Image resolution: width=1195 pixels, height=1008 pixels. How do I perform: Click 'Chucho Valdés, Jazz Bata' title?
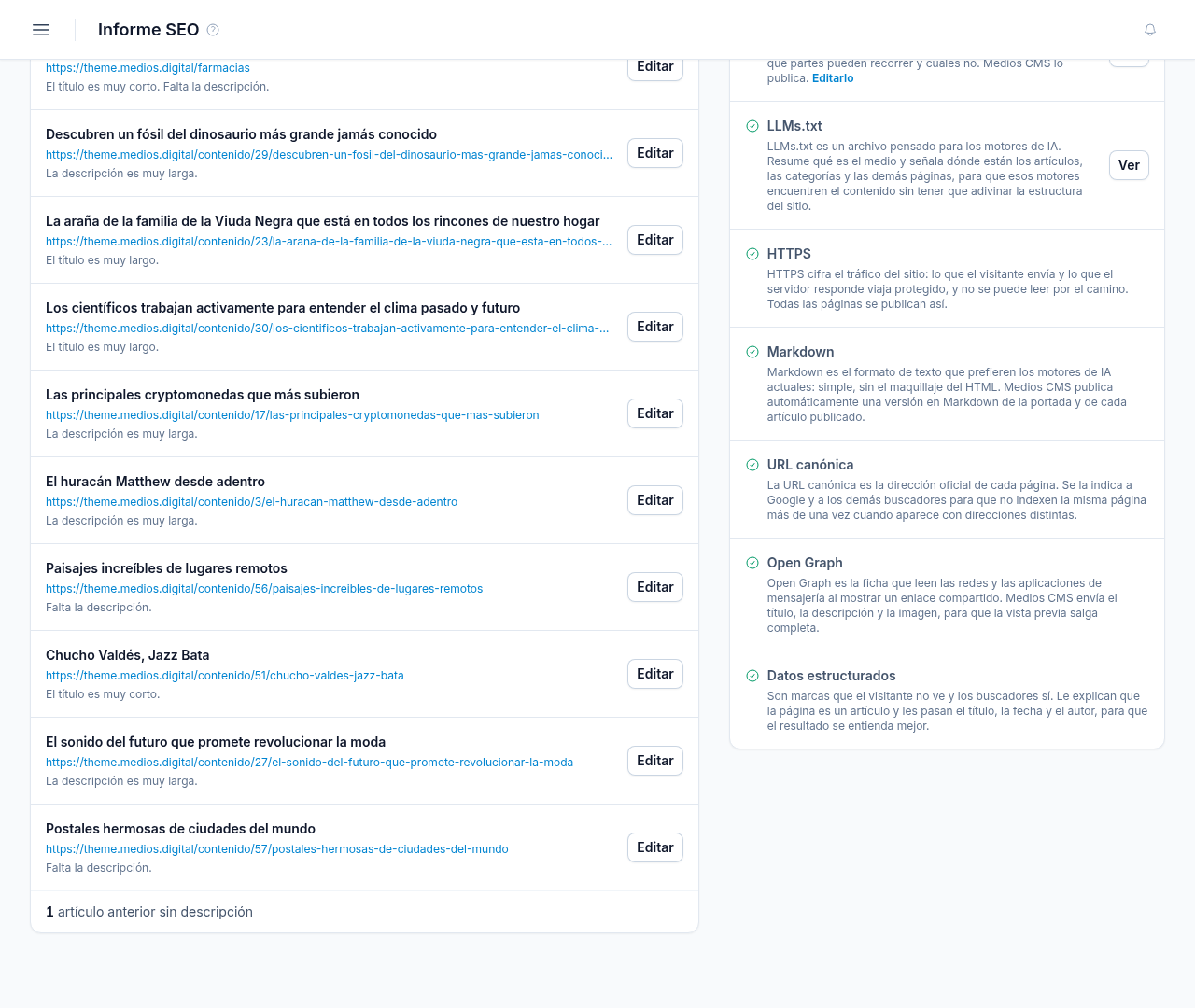click(x=128, y=655)
